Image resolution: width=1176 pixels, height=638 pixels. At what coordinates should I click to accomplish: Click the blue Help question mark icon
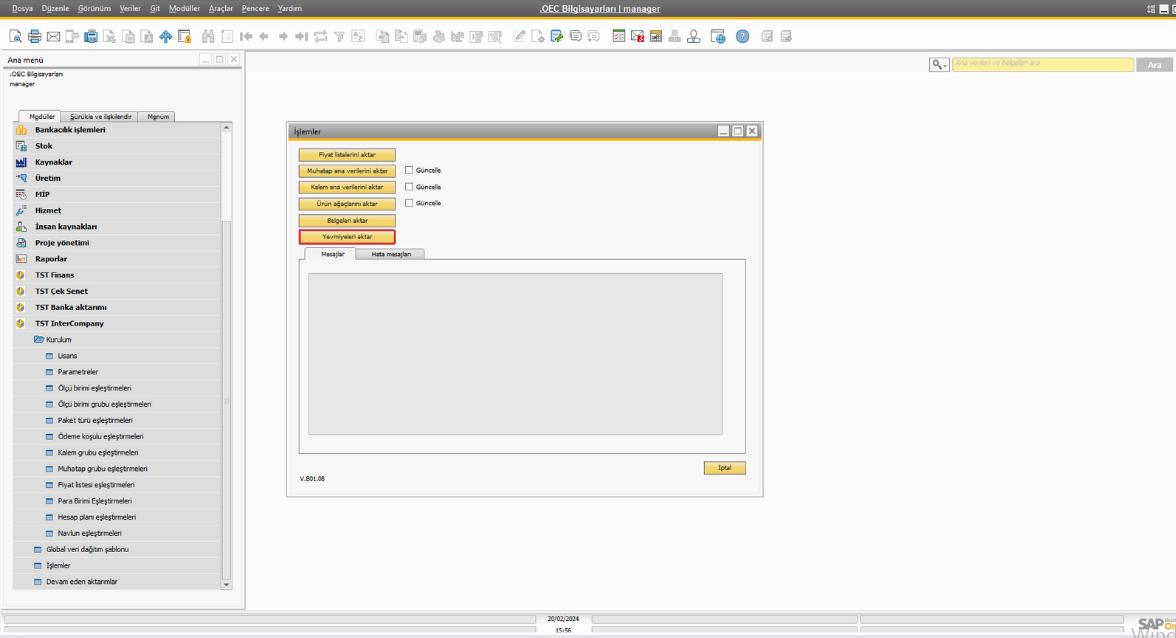point(742,37)
